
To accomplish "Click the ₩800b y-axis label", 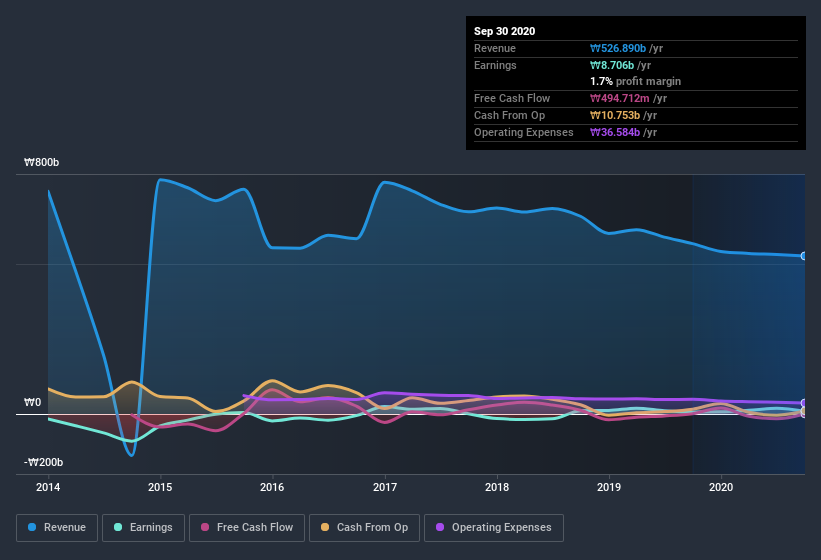I will coord(41,162).
